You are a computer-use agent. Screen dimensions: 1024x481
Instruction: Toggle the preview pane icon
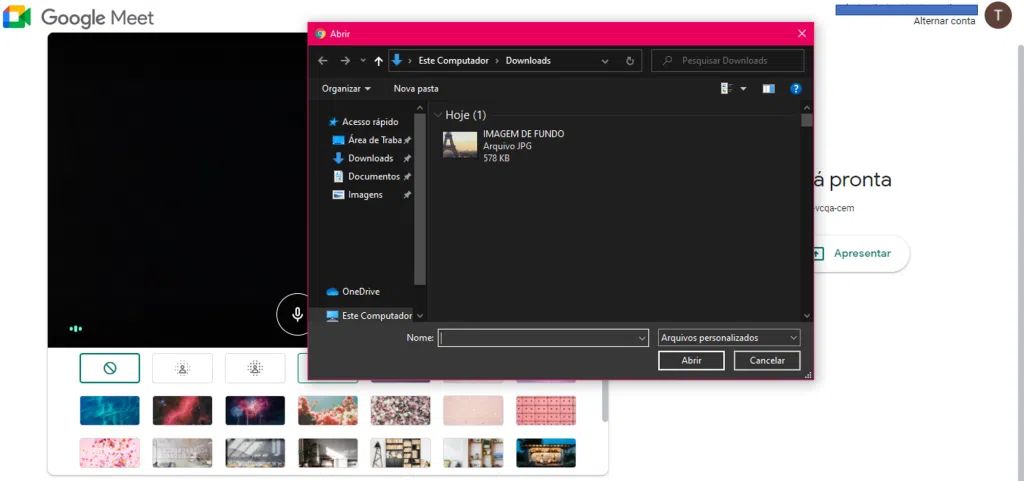pos(768,89)
